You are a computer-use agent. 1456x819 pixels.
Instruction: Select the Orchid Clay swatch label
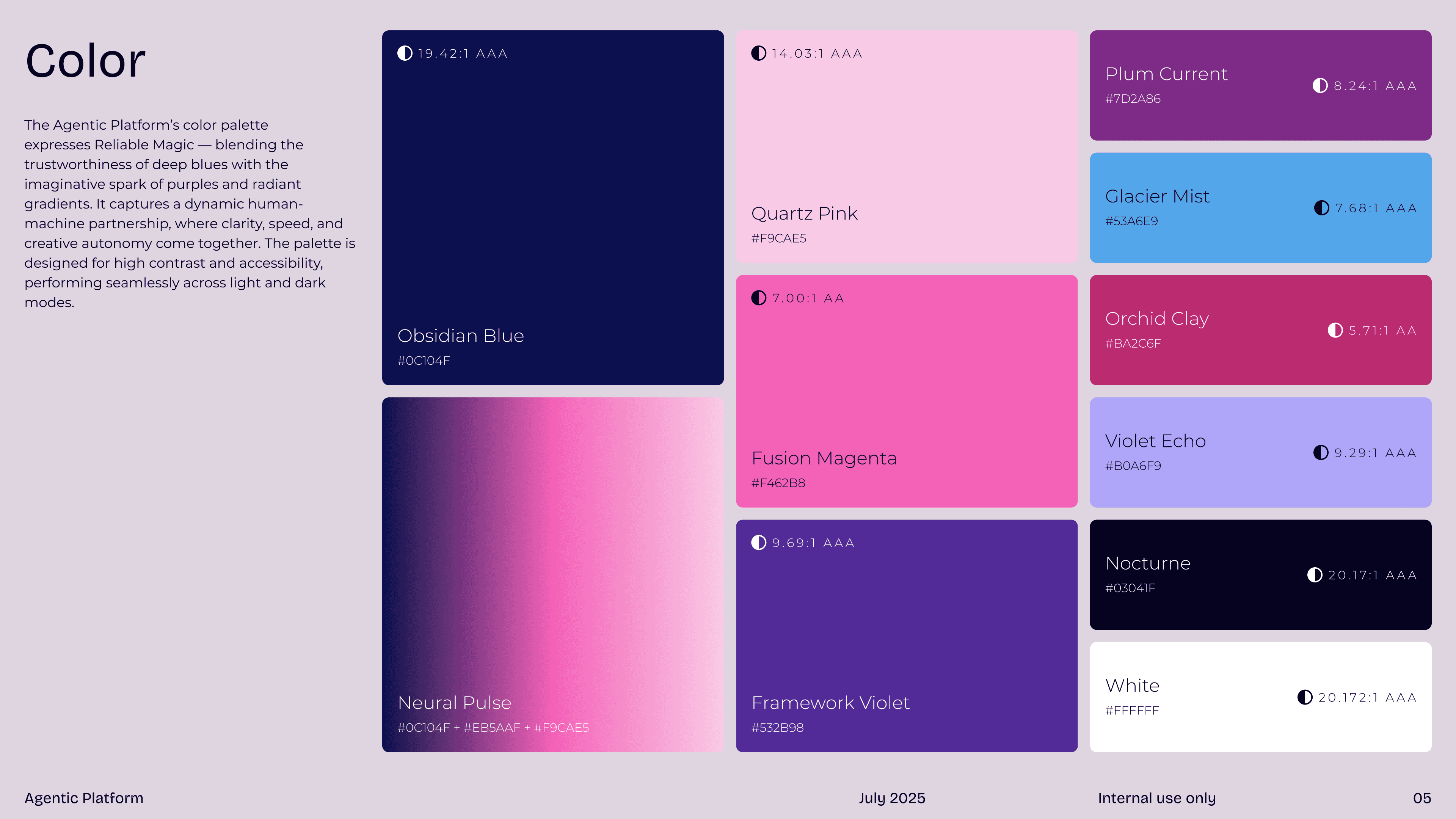click(x=1157, y=319)
